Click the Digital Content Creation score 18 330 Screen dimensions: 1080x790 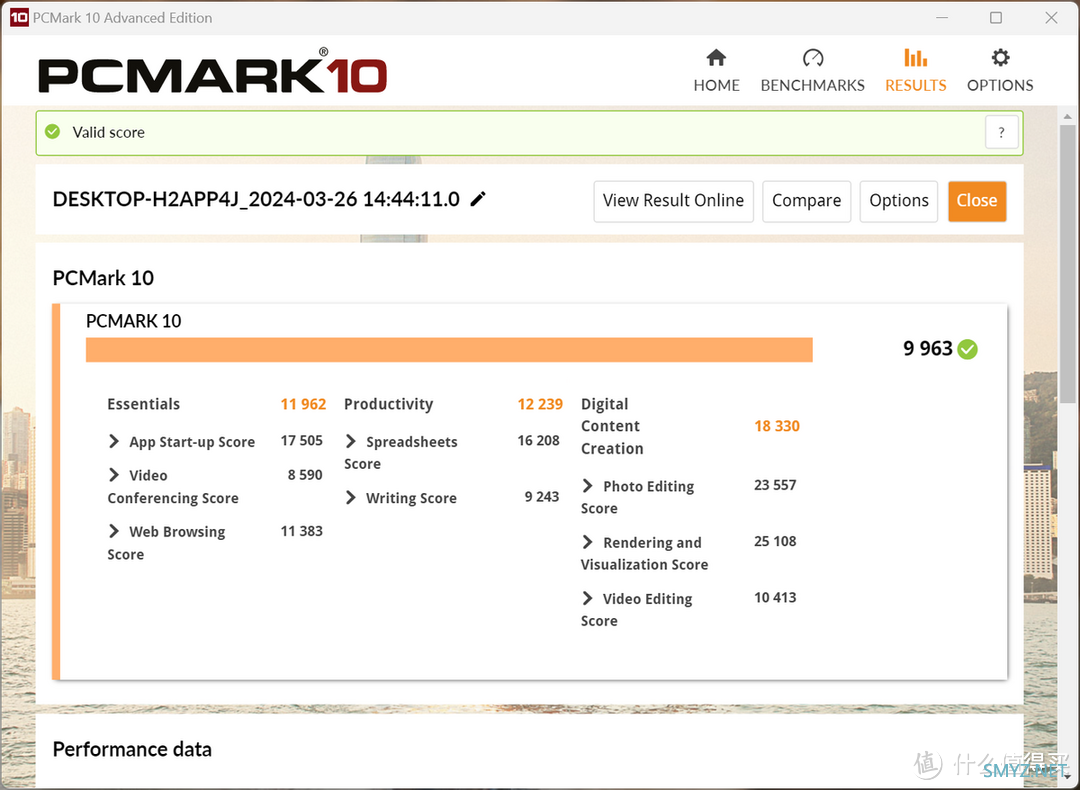pyautogui.click(x=777, y=426)
